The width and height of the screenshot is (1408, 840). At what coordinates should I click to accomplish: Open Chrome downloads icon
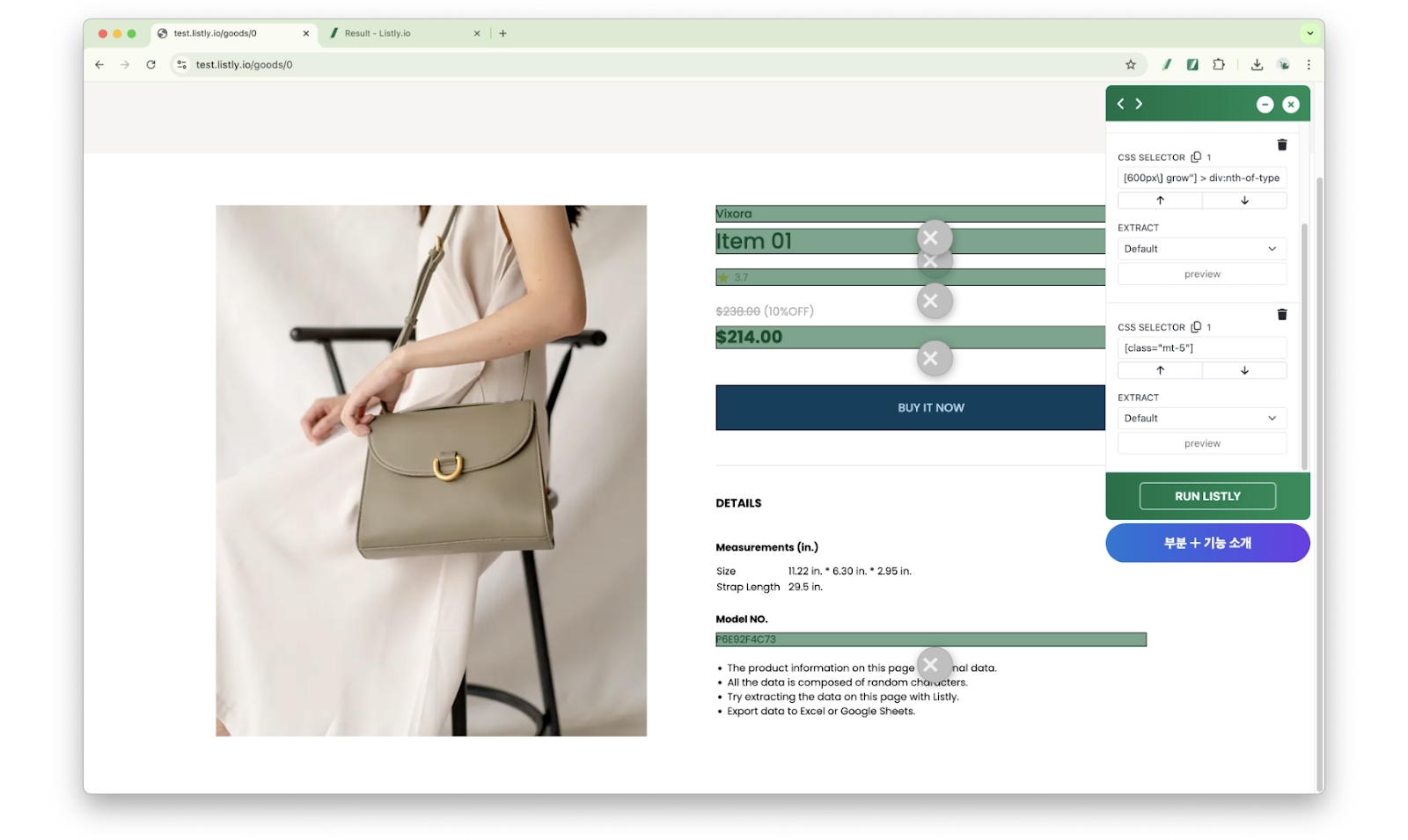tap(1256, 64)
